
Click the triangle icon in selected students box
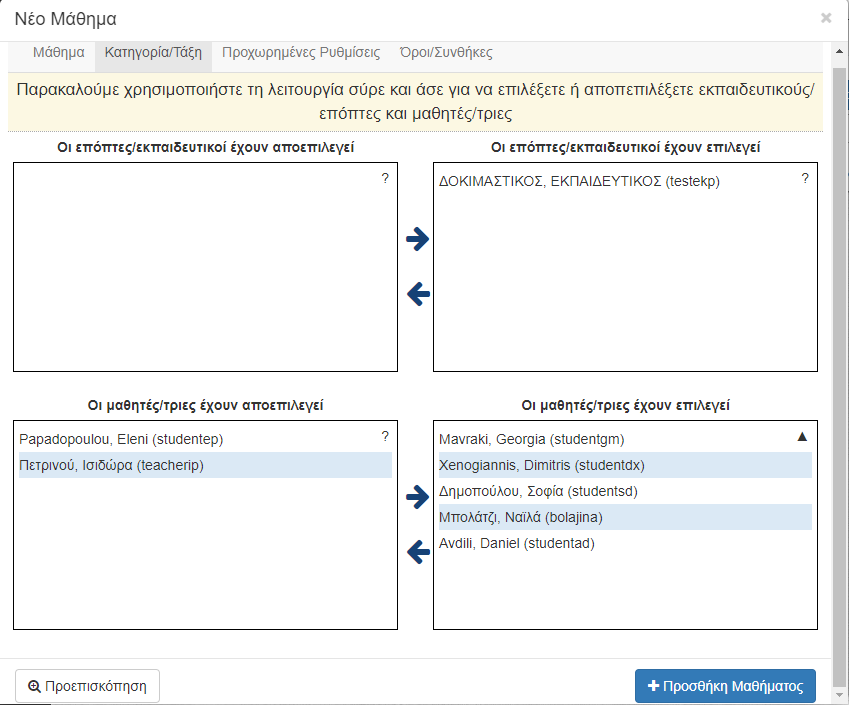click(802, 436)
